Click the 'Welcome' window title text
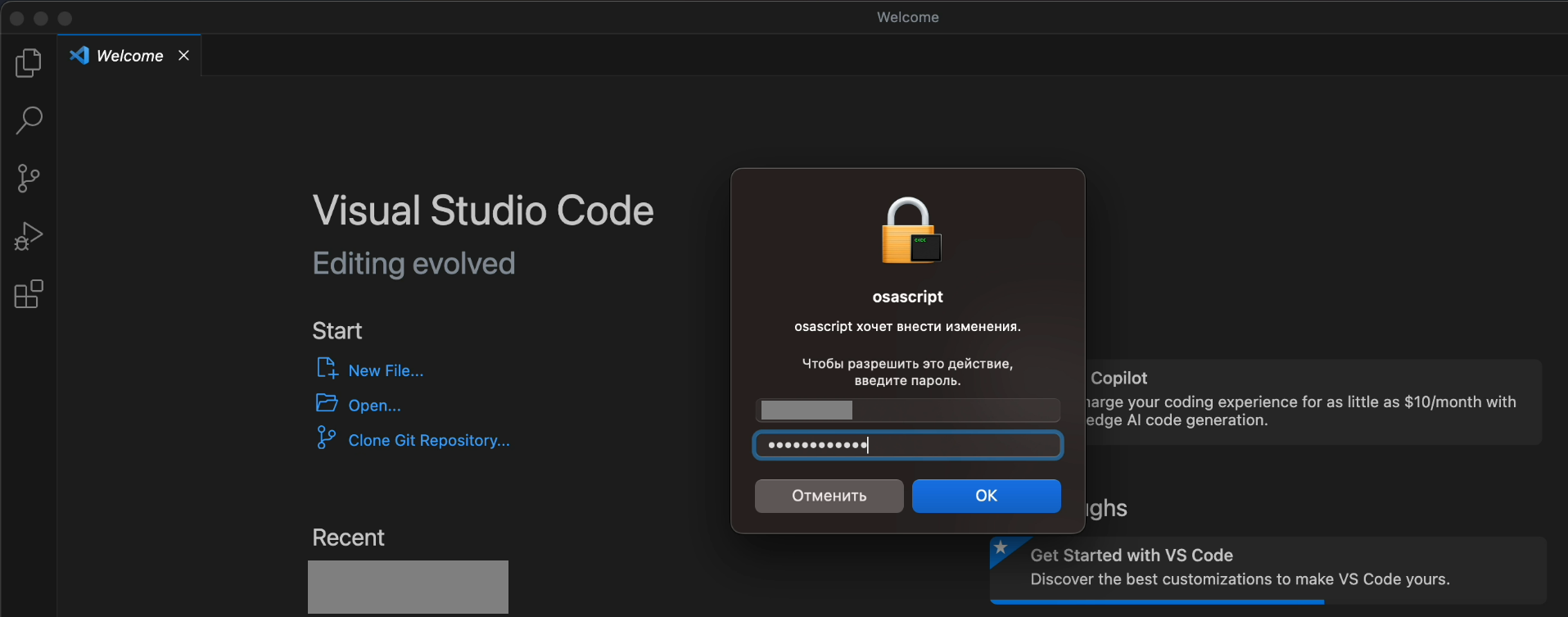Image resolution: width=1568 pixels, height=617 pixels. click(x=907, y=17)
